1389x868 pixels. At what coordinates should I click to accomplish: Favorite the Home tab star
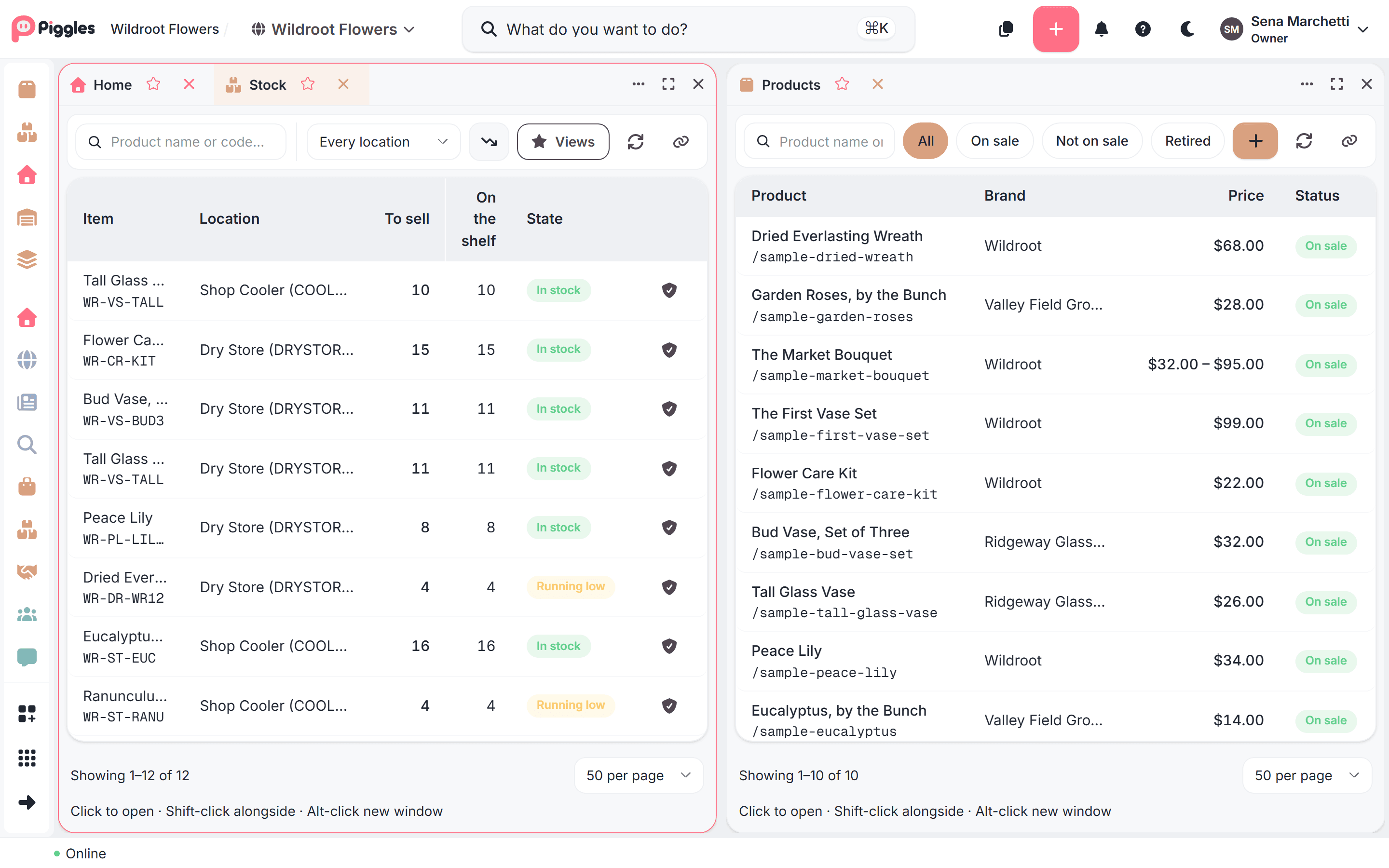tap(153, 84)
